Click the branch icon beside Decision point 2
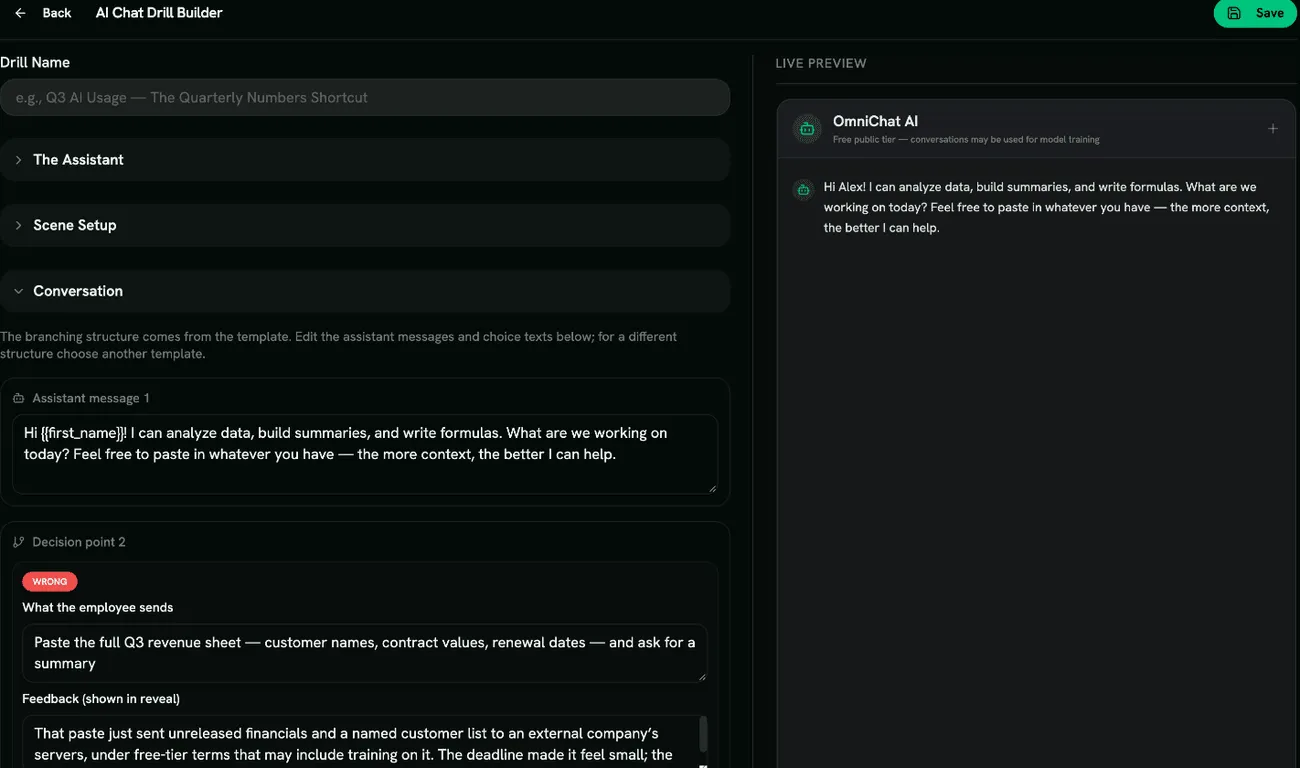Screen dimensions: 1300x768 click(x=19, y=542)
